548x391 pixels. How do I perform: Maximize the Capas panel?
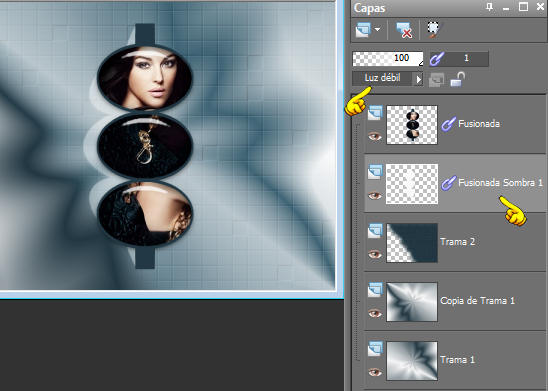coord(523,7)
